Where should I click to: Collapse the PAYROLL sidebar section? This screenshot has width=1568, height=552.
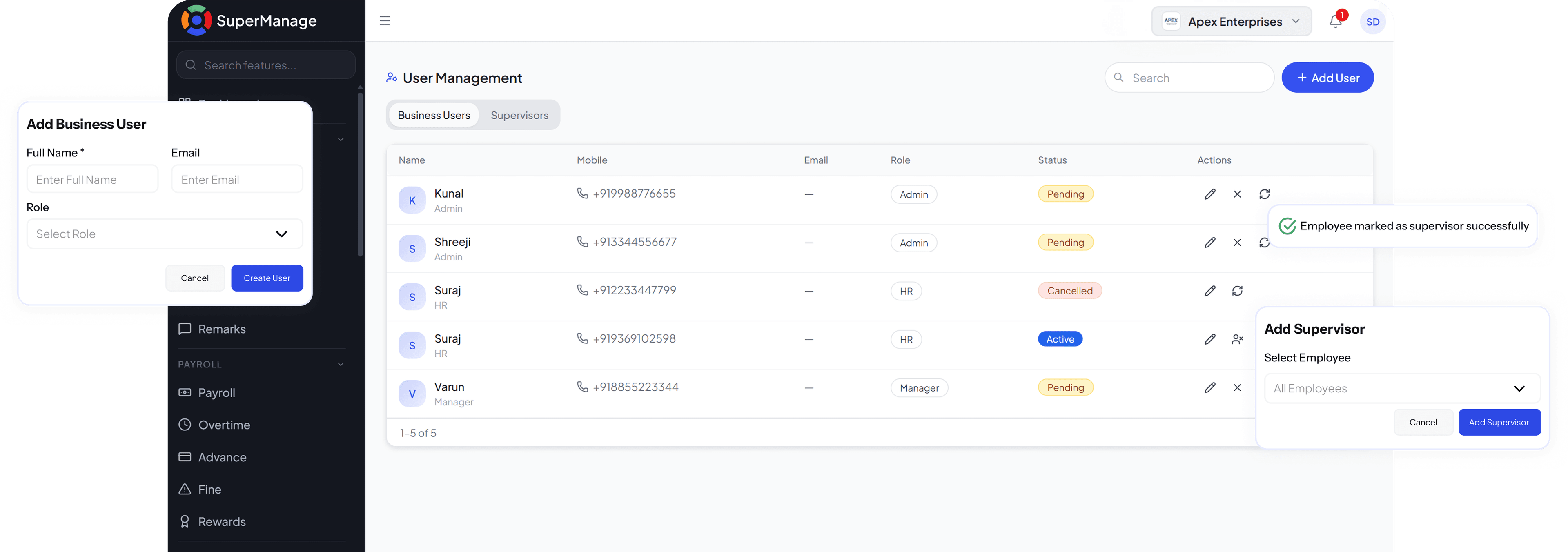340,364
